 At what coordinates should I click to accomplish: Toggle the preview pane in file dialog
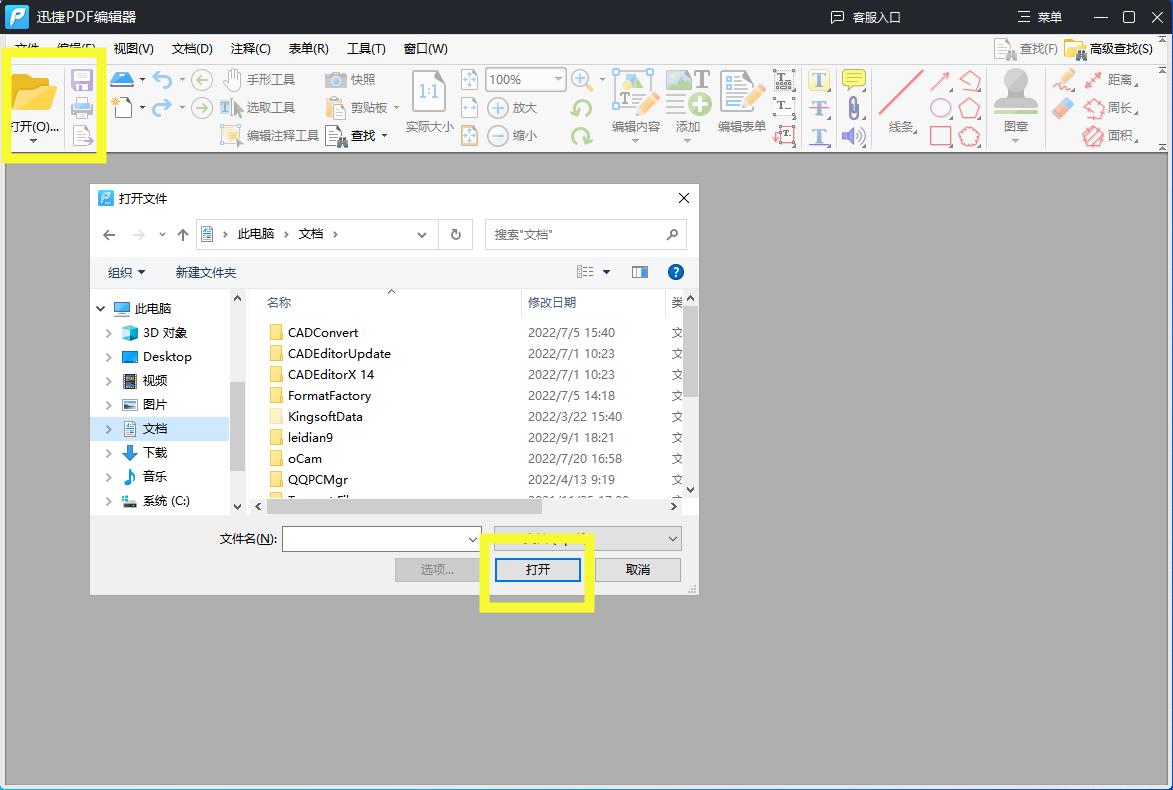pyautogui.click(x=640, y=272)
